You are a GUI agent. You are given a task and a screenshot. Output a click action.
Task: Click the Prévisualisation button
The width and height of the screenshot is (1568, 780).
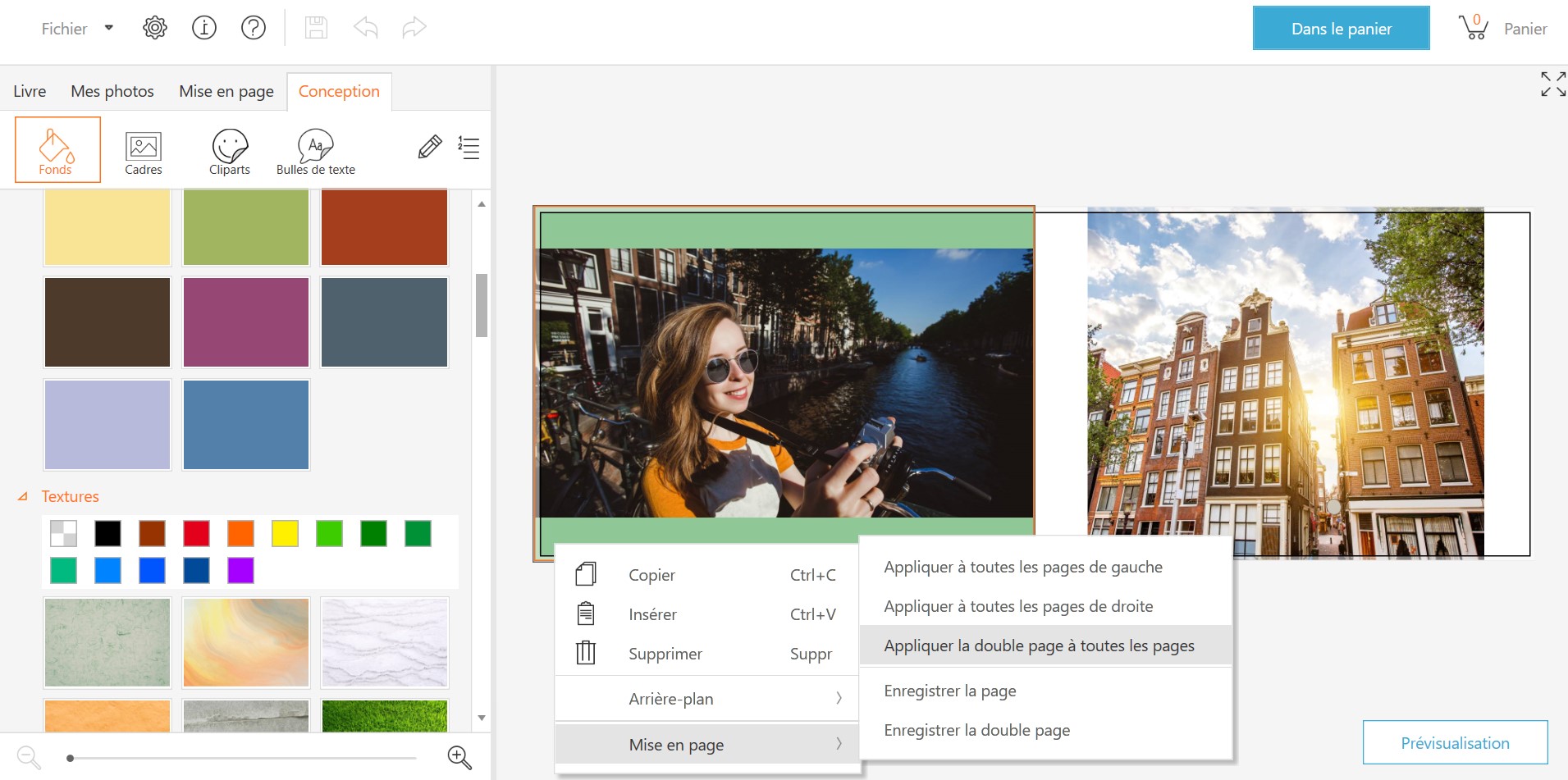(1455, 743)
